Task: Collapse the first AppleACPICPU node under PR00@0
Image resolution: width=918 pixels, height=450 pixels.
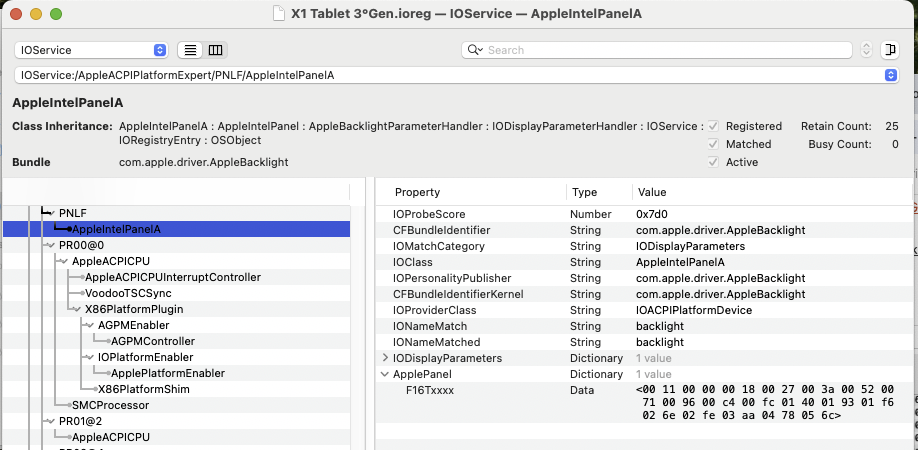Action: [x=64, y=262]
